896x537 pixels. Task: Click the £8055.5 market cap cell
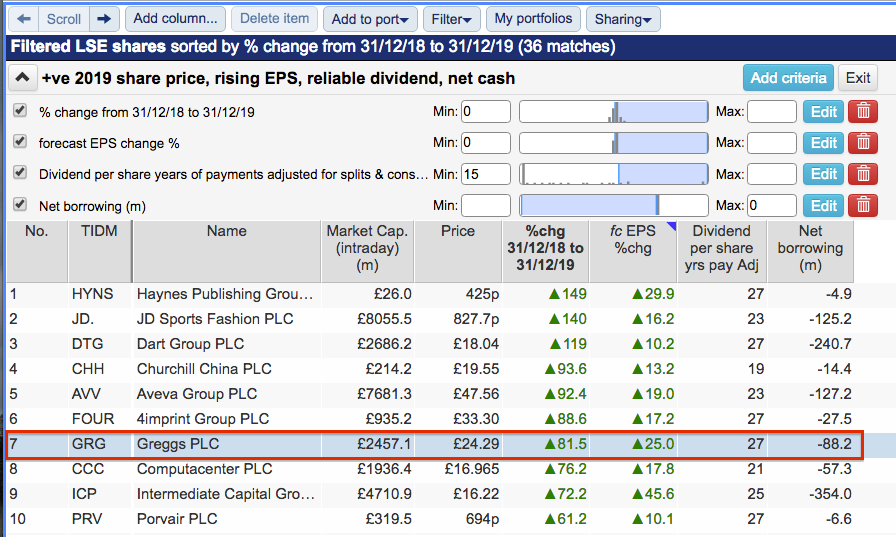pyautogui.click(x=367, y=319)
